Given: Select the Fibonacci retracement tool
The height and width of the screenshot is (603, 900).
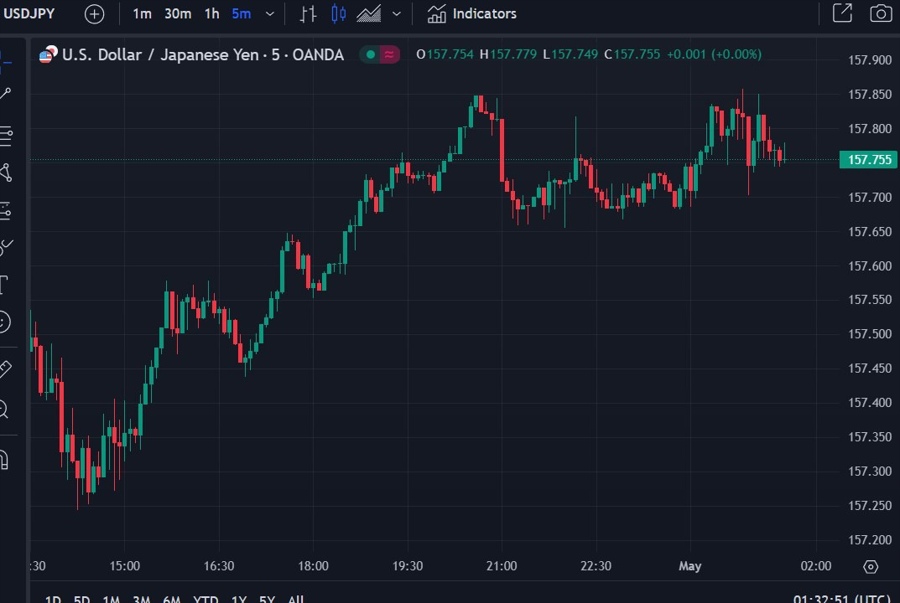Looking at the screenshot, I should point(6,135).
